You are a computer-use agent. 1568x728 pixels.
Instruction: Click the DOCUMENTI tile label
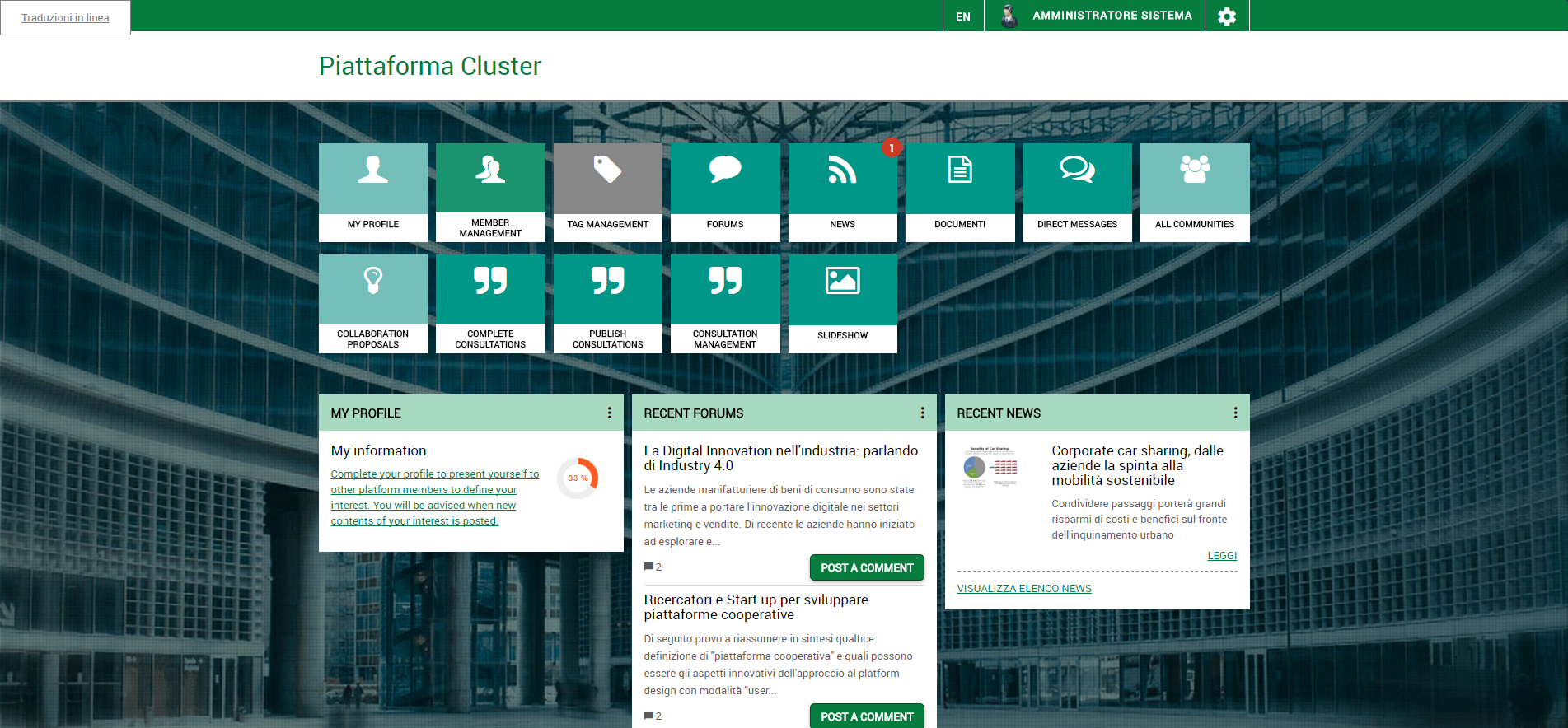pyautogui.click(x=960, y=224)
